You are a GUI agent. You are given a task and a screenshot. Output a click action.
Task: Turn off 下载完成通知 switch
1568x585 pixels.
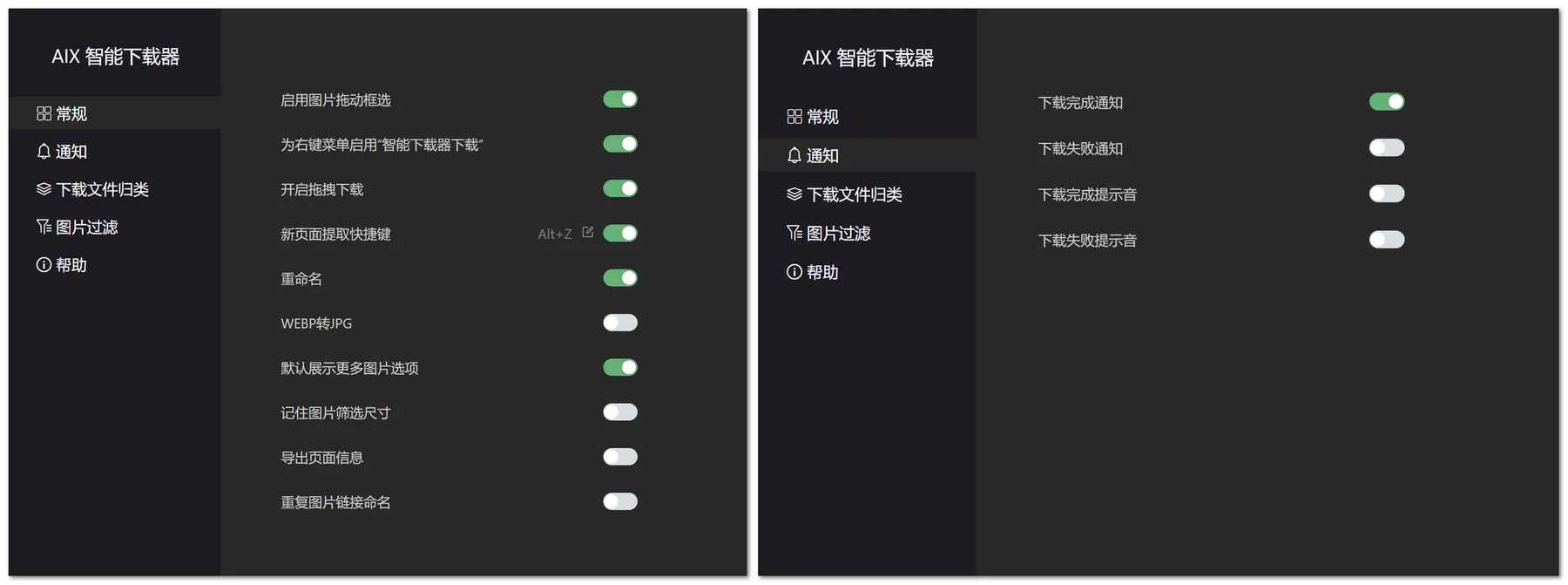pyautogui.click(x=1387, y=102)
